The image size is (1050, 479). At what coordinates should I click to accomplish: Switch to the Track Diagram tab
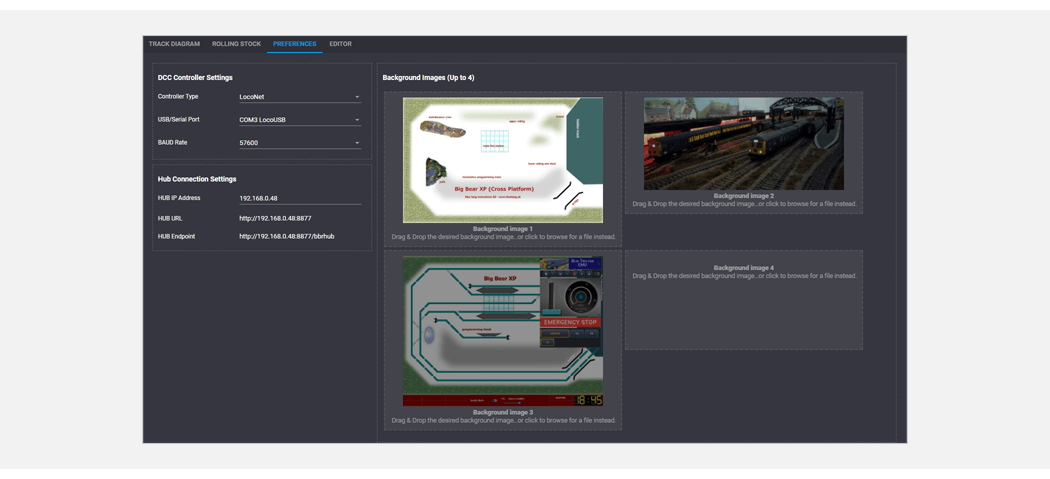point(174,44)
